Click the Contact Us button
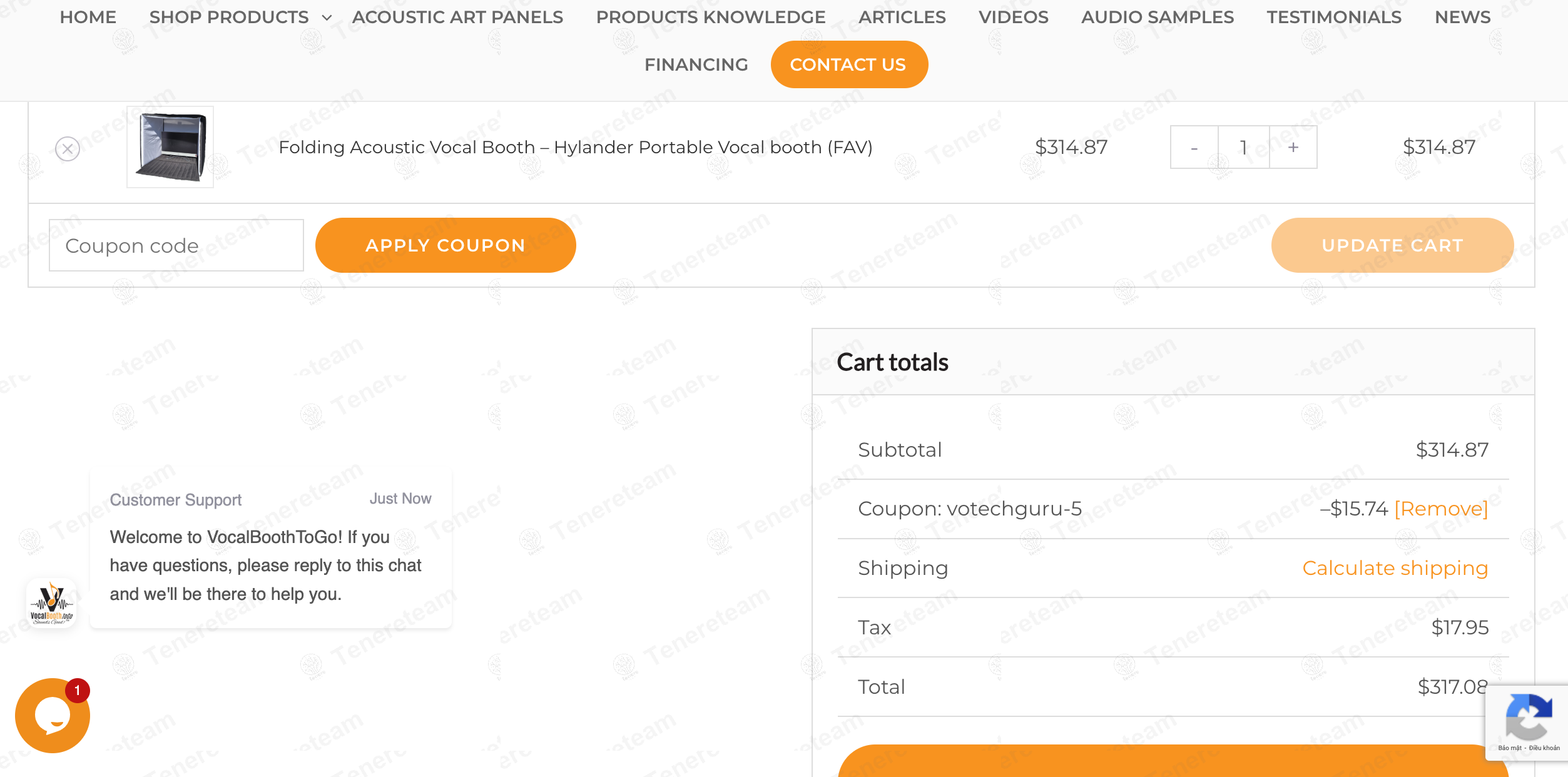Screen dimensions: 1568x777 click(x=849, y=64)
